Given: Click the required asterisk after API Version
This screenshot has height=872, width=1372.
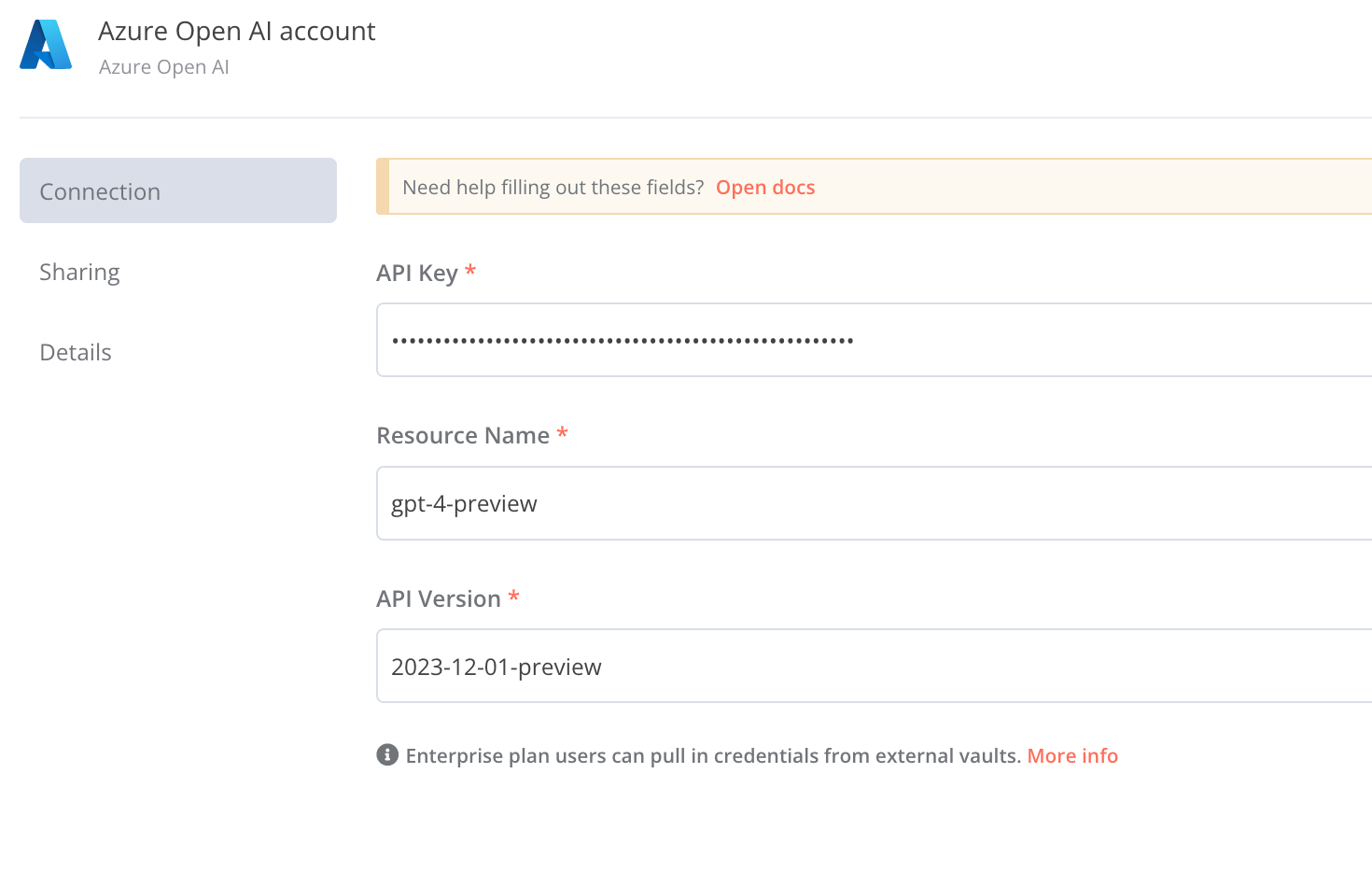Looking at the screenshot, I should (513, 597).
